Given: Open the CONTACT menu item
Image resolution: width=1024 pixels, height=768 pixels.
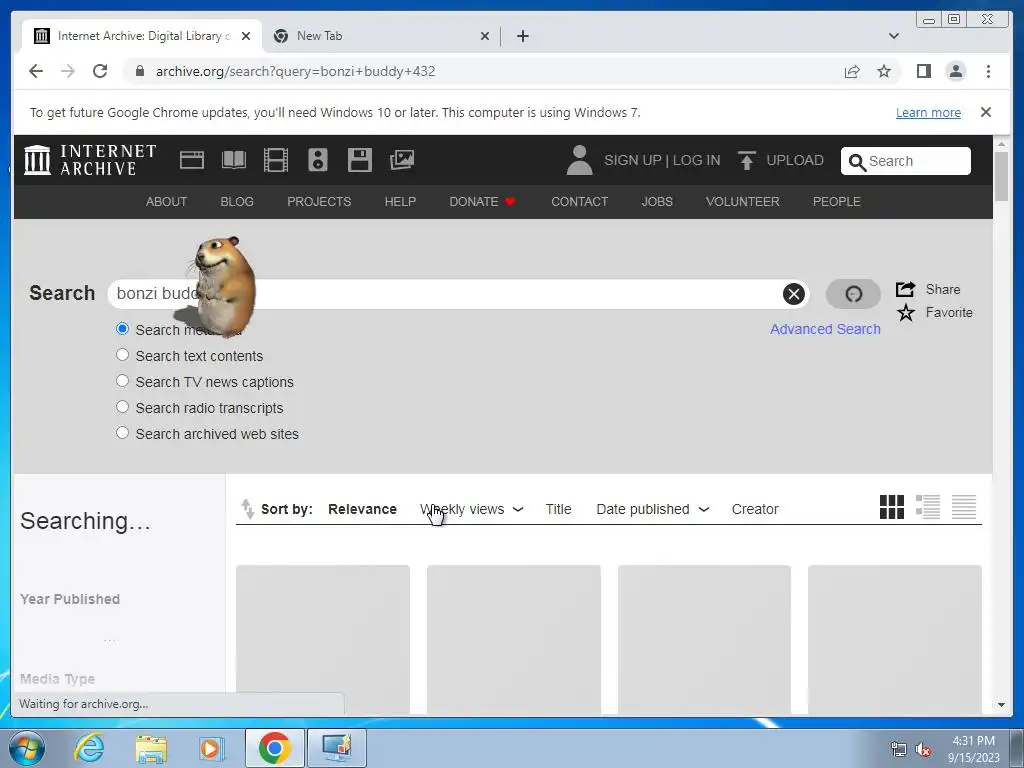Looking at the screenshot, I should pos(579,202).
